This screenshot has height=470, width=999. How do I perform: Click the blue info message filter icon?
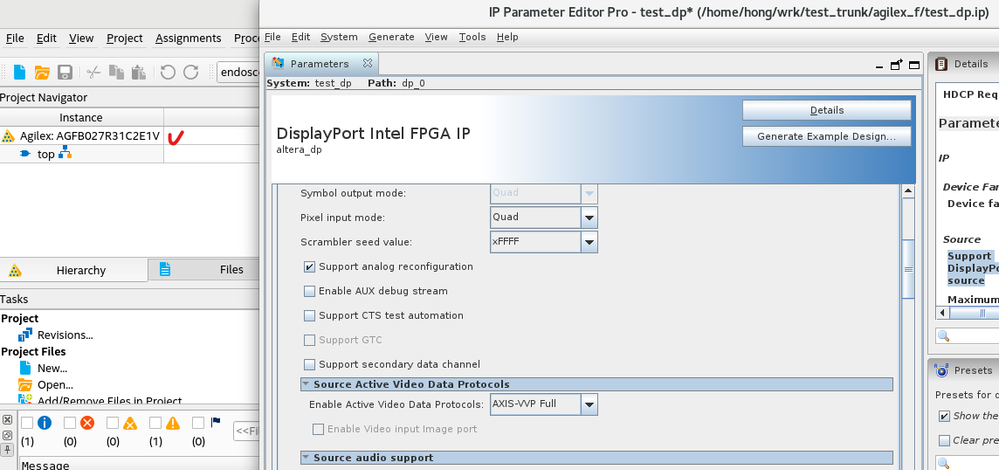44,423
